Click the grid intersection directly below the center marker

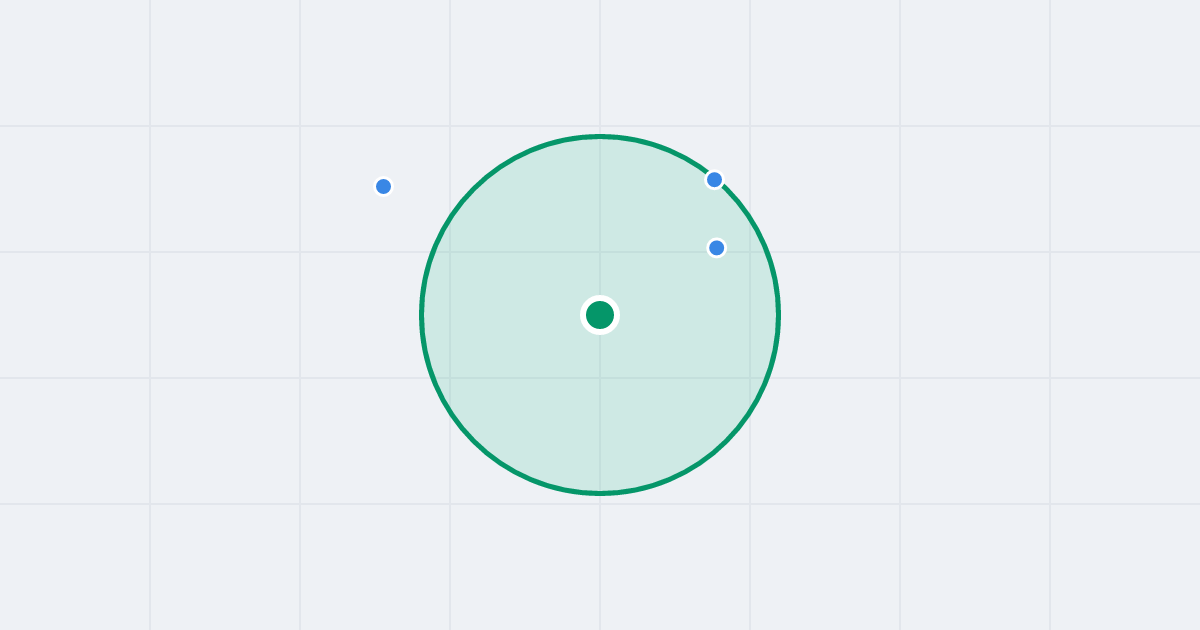(x=600, y=378)
